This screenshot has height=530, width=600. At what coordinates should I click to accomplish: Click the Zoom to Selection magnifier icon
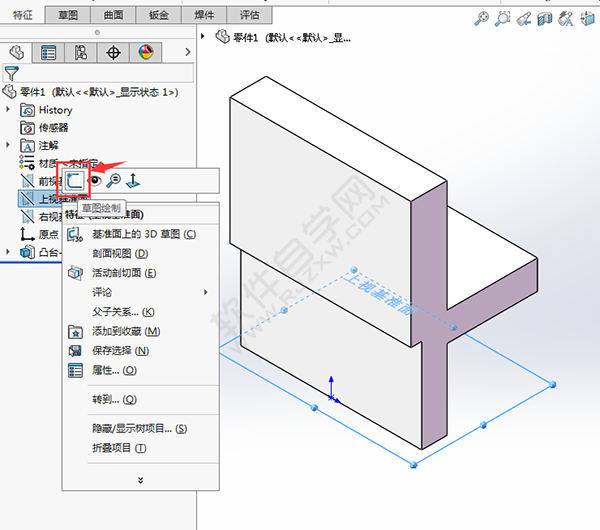(x=114, y=180)
